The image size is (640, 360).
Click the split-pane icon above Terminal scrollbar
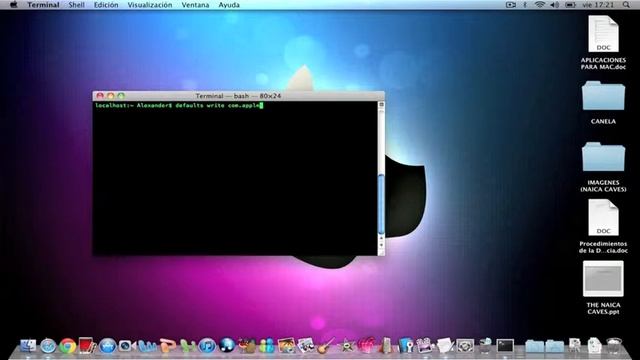(x=381, y=105)
